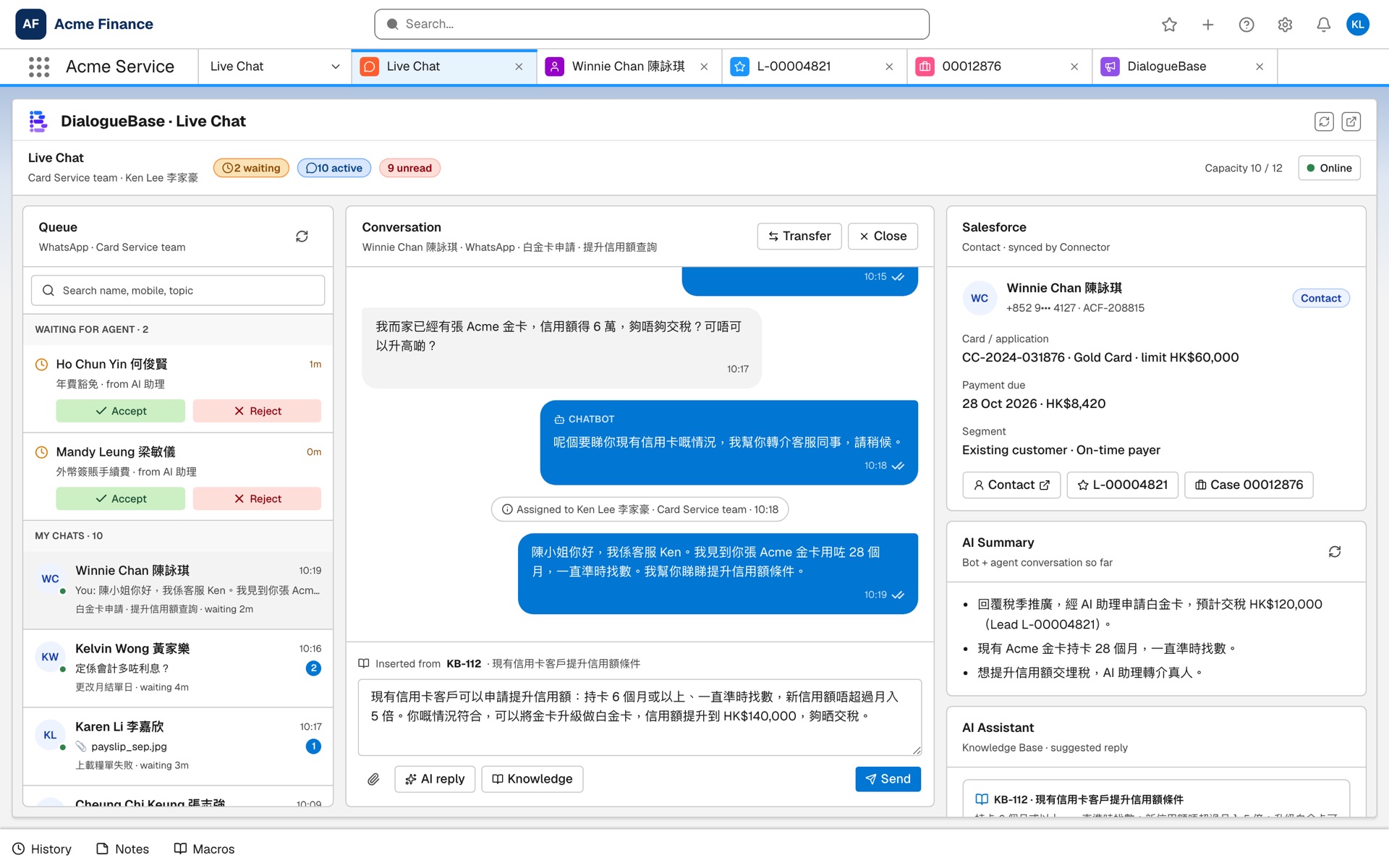The height and width of the screenshot is (868, 1389).
Task: Reject Ho Chun Yin's waiting chat
Action: [257, 411]
